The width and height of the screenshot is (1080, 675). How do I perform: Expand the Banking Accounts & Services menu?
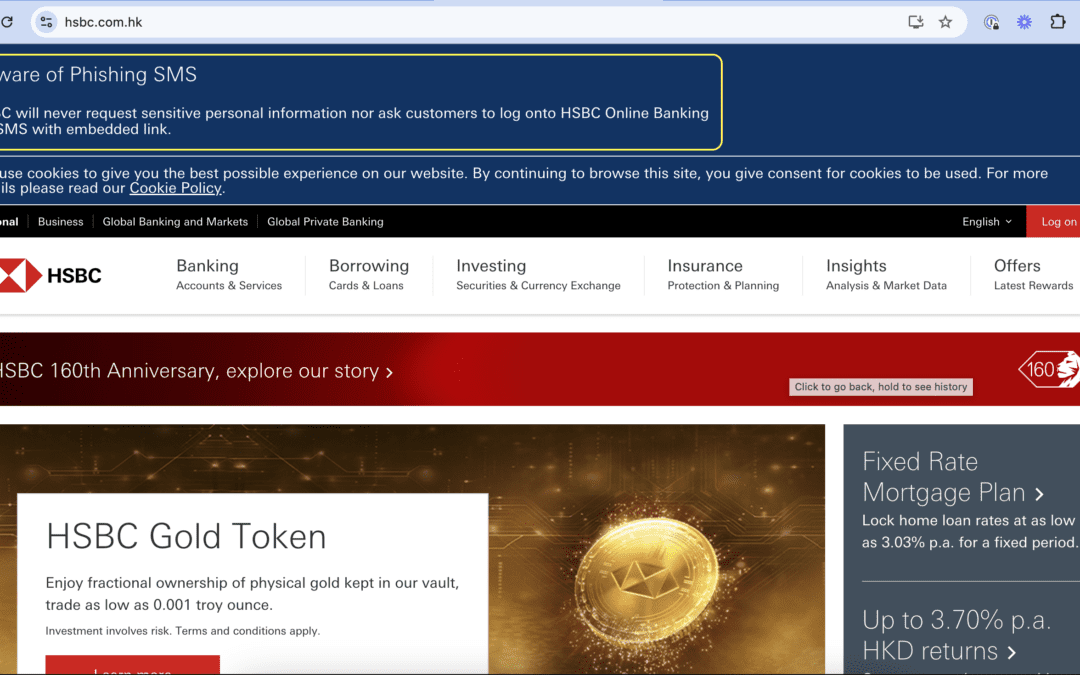[x=229, y=275]
